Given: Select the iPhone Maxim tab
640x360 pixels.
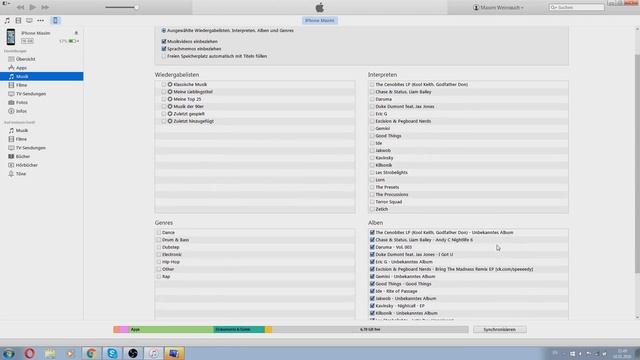Looking at the screenshot, I should (x=320, y=20).
